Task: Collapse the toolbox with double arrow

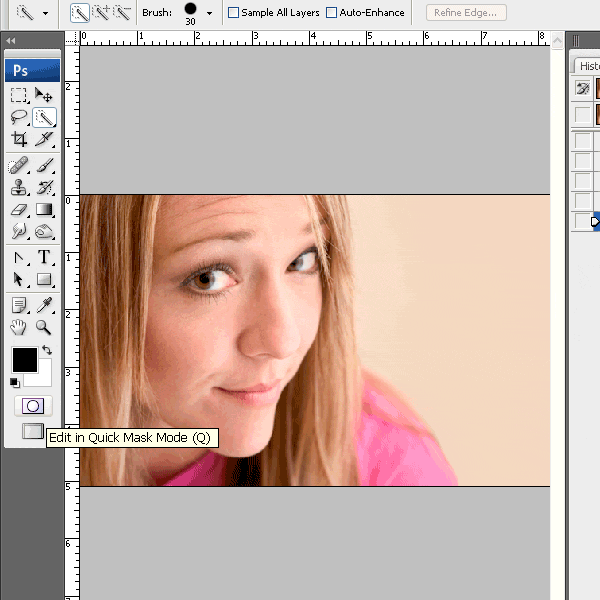Action: click(11, 41)
